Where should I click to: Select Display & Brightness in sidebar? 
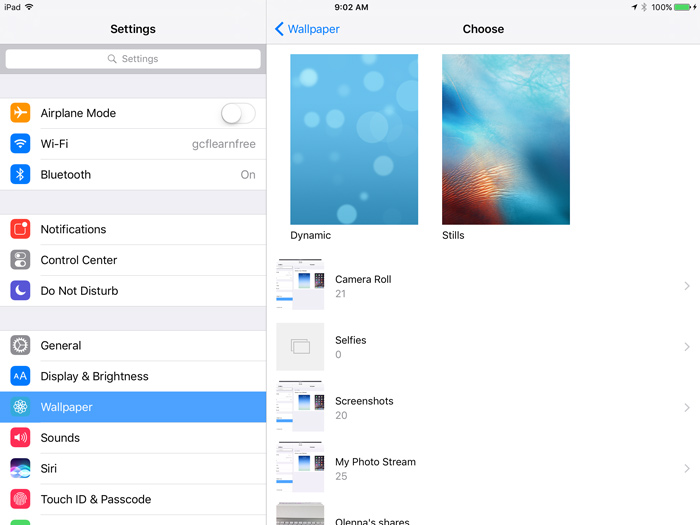94,376
